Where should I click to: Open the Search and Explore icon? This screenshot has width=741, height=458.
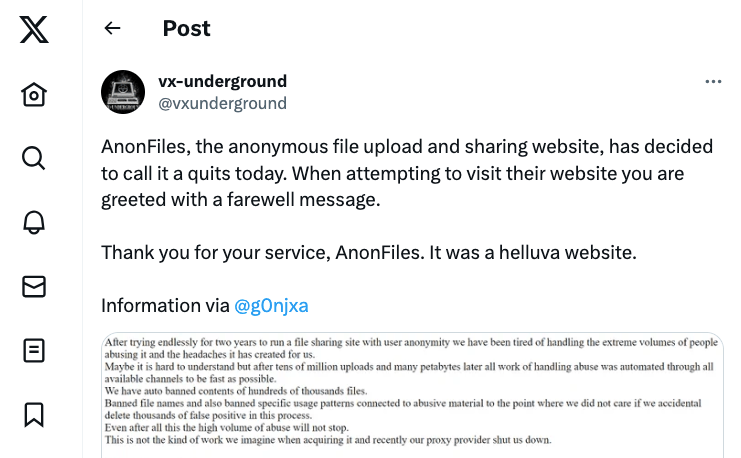pos(34,158)
